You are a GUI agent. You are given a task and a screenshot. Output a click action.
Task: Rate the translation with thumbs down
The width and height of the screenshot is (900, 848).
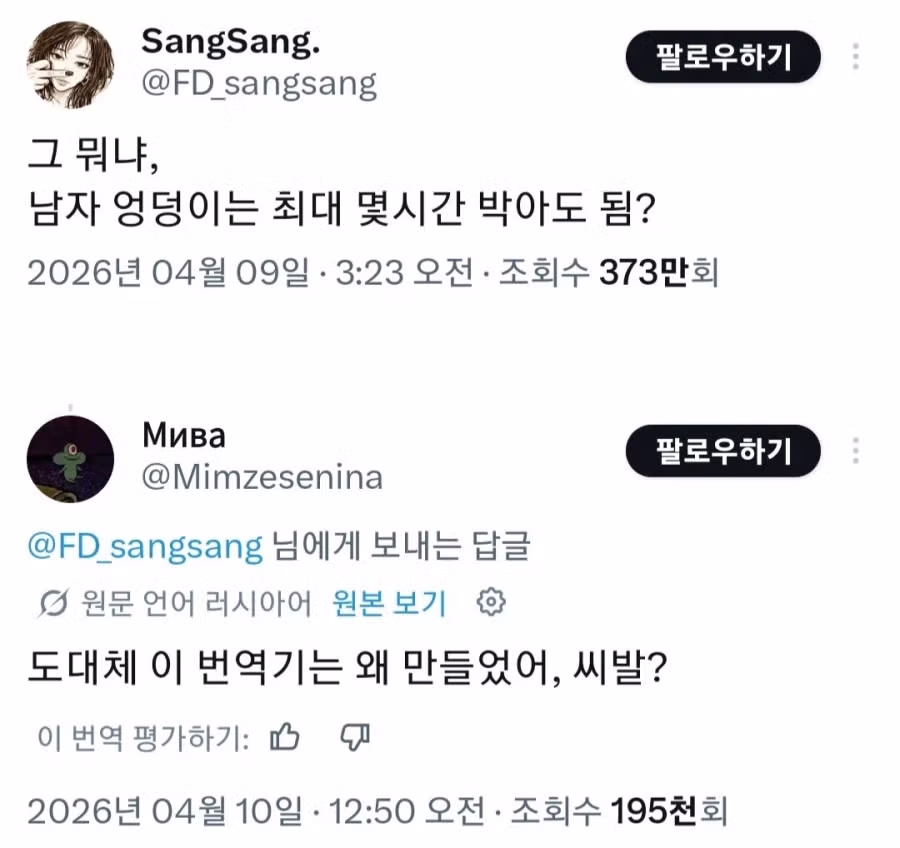(x=355, y=738)
